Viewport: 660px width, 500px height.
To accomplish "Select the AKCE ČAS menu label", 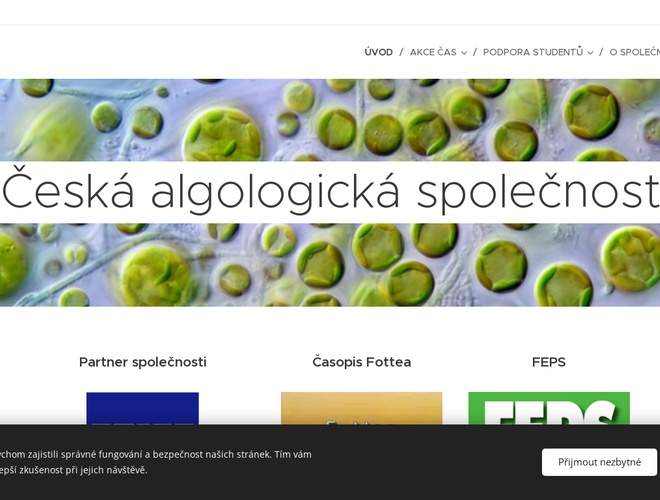I will coord(433,52).
